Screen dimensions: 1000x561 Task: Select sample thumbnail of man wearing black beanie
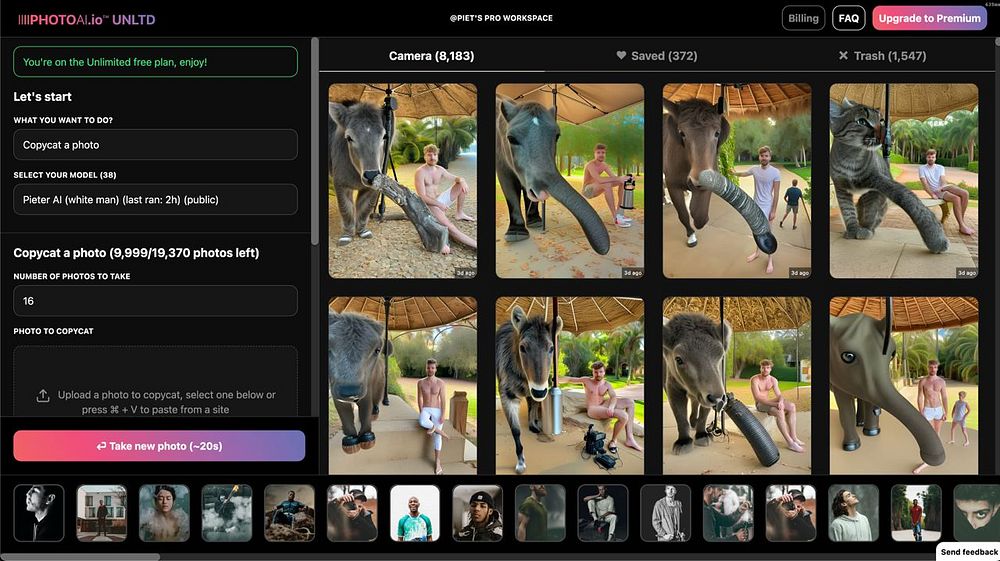click(x=477, y=513)
